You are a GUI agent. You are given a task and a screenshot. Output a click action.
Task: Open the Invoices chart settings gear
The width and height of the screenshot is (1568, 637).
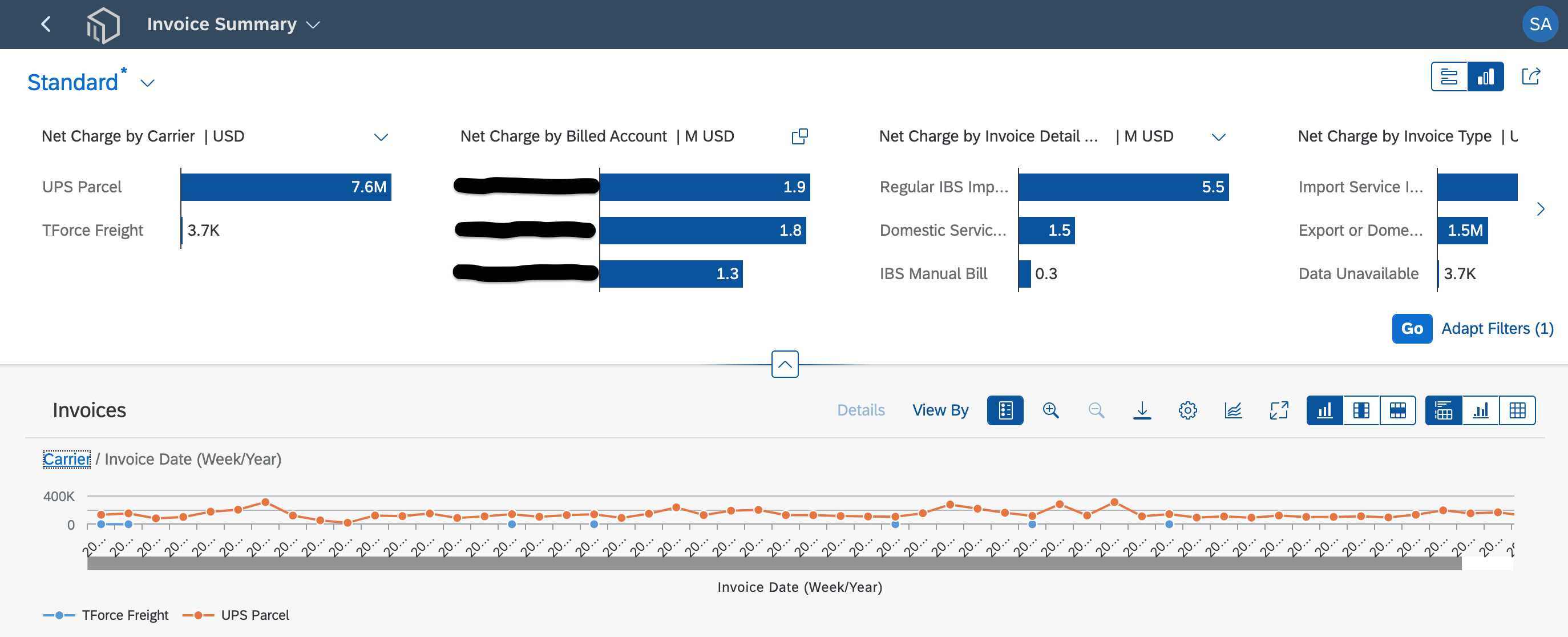[1187, 410]
